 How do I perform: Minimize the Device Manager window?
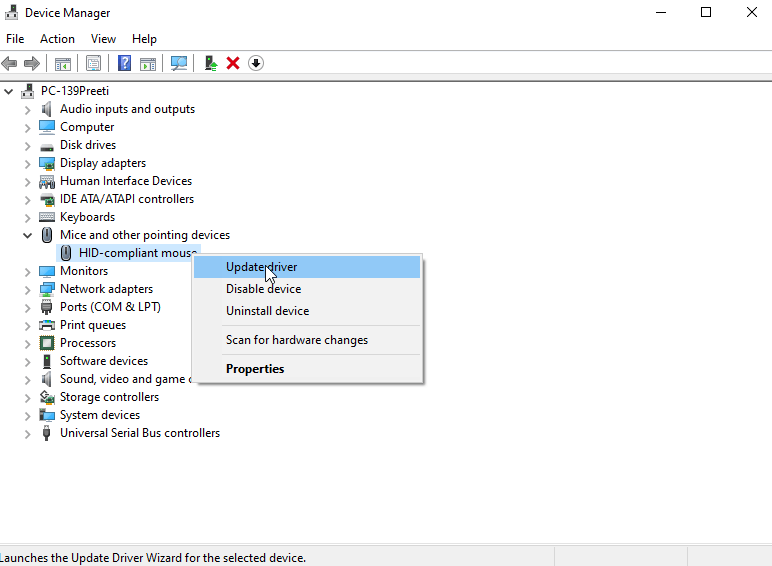pyautogui.click(x=661, y=12)
